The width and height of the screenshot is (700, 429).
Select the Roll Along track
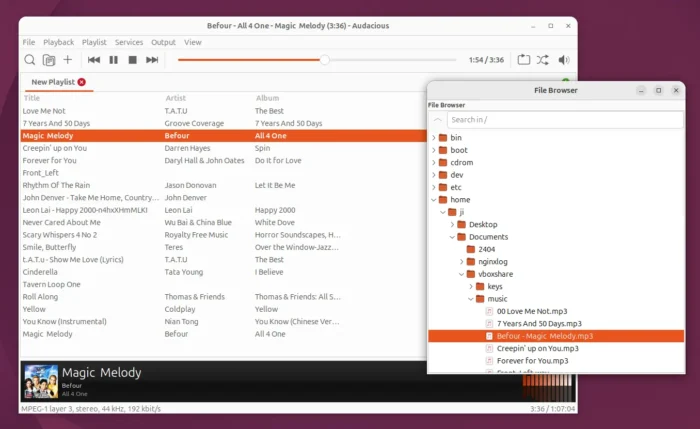click(x=223, y=297)
